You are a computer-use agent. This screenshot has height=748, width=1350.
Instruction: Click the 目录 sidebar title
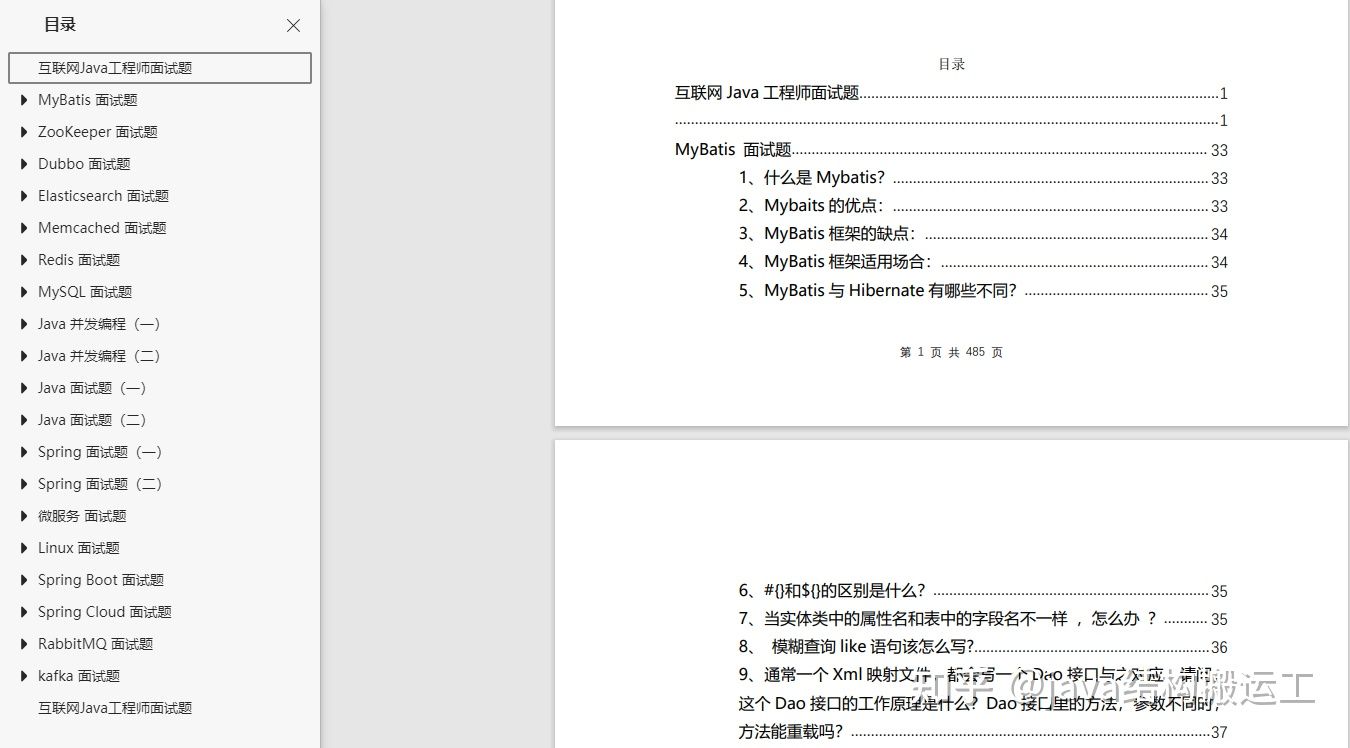[x=60, y=25]
